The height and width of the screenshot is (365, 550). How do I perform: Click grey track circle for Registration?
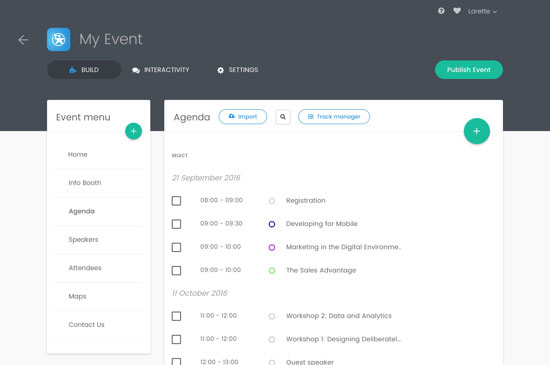pos(272,201)
